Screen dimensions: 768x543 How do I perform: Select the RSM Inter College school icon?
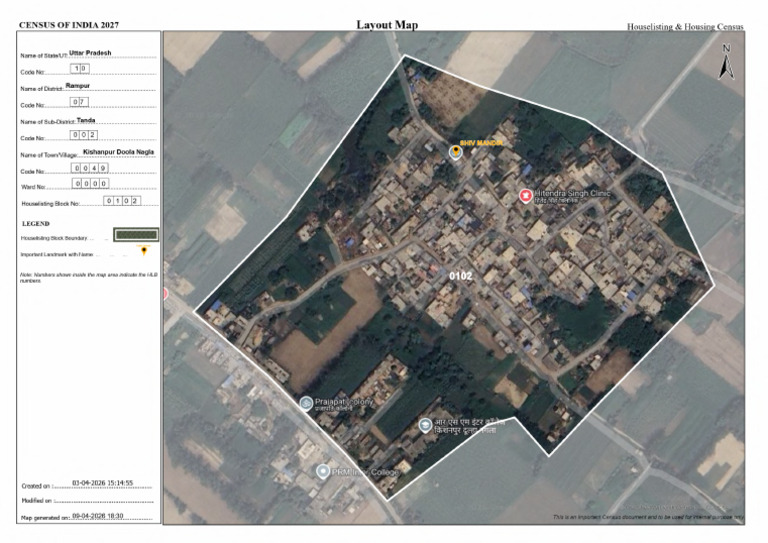pyautogui.click(x=425, y=425)
